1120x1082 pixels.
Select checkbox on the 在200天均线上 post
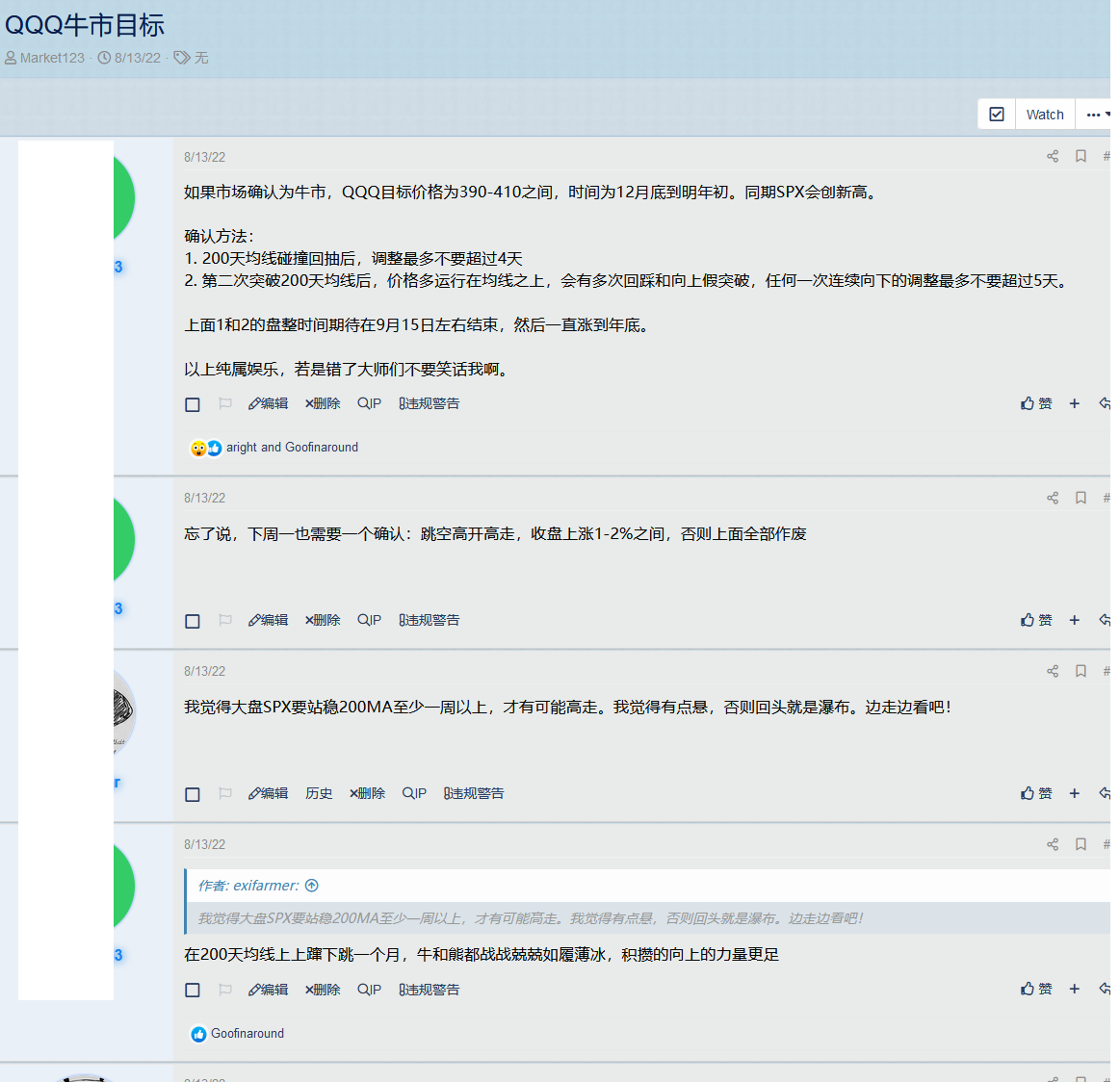coord(193,991)
